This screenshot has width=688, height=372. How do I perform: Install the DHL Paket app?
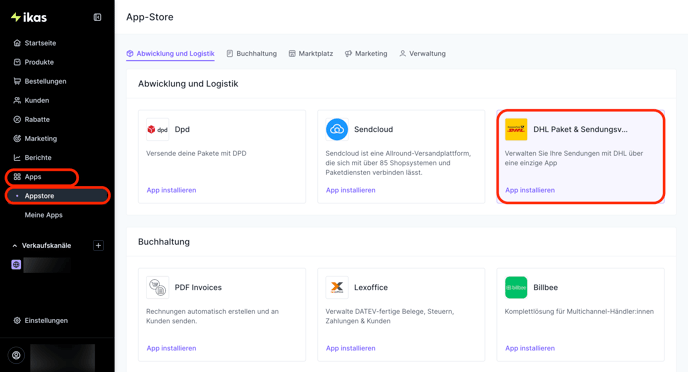tap(530, 190)
